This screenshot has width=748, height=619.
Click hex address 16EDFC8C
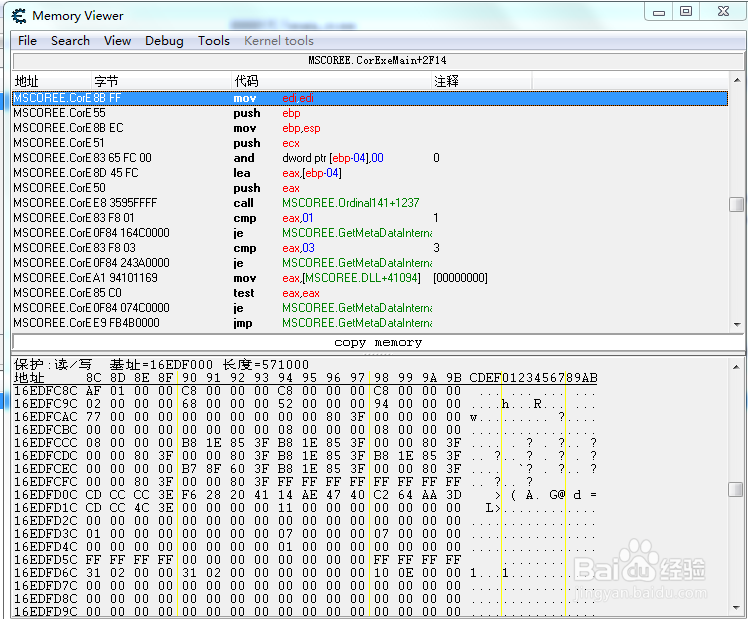(x=45, y=391)
